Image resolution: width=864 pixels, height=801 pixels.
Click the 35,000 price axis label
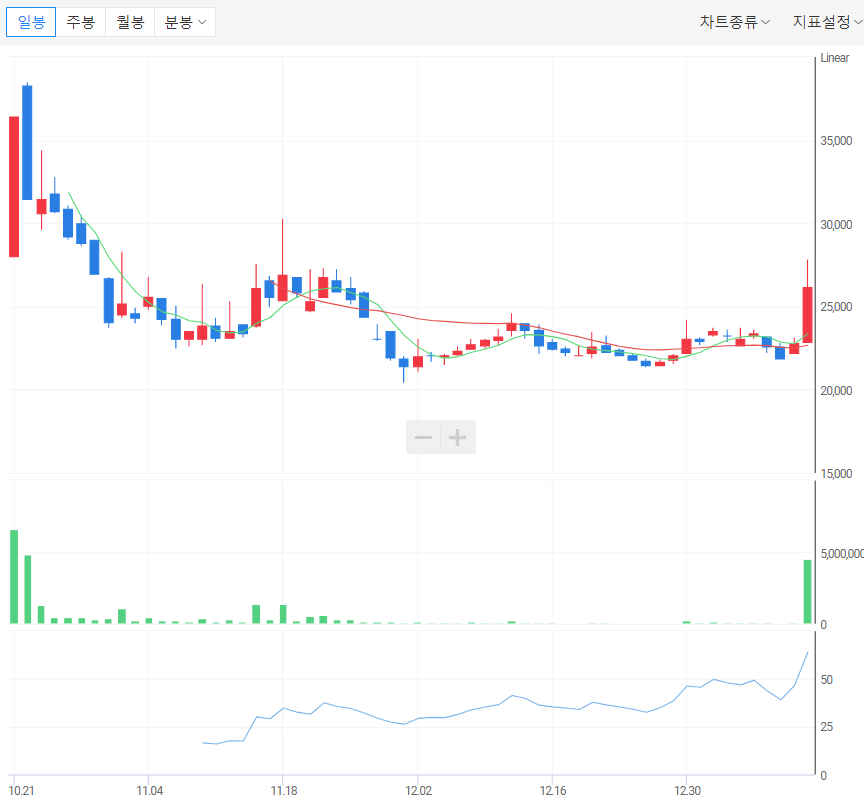[x=836, y=141]
